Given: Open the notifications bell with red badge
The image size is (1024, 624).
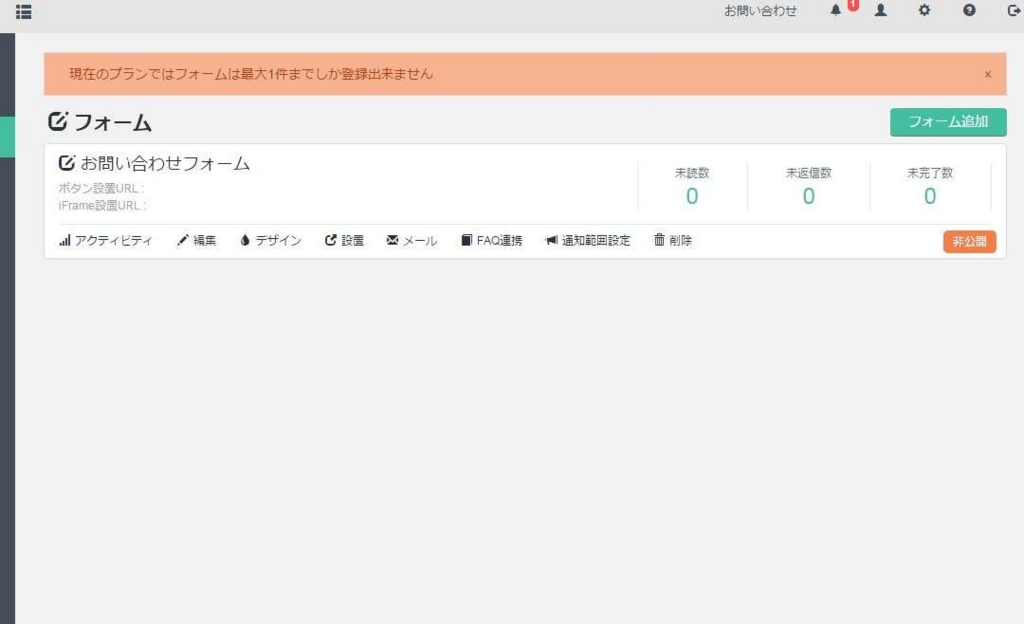Looking at the screenshot, I should pos(838,11).
